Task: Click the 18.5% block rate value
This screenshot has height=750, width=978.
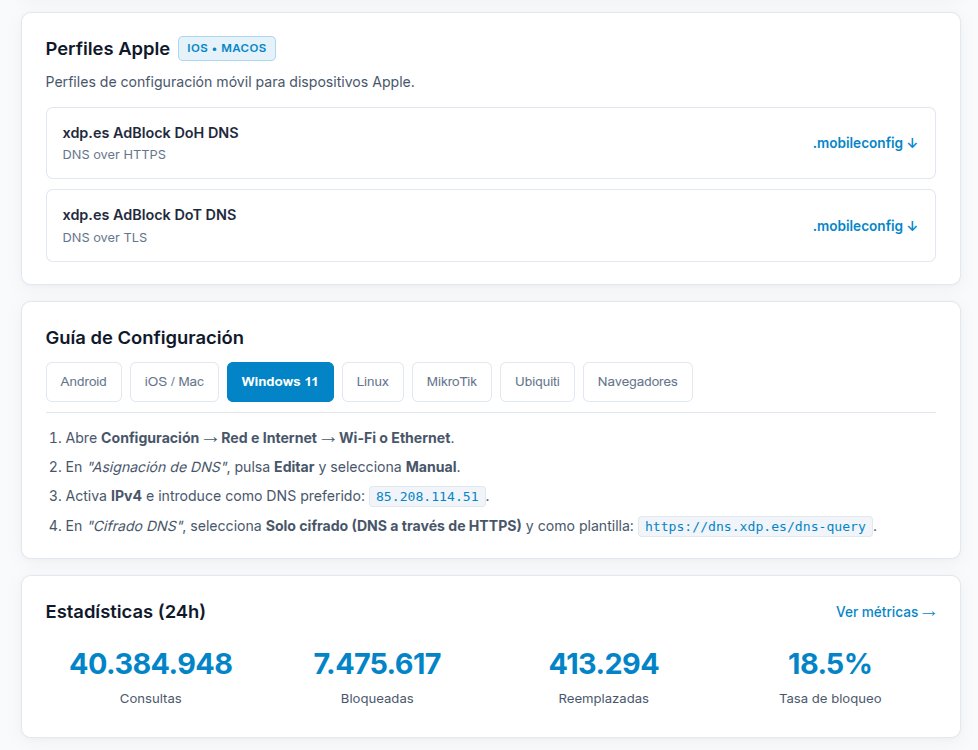Action: click(830, 663)
